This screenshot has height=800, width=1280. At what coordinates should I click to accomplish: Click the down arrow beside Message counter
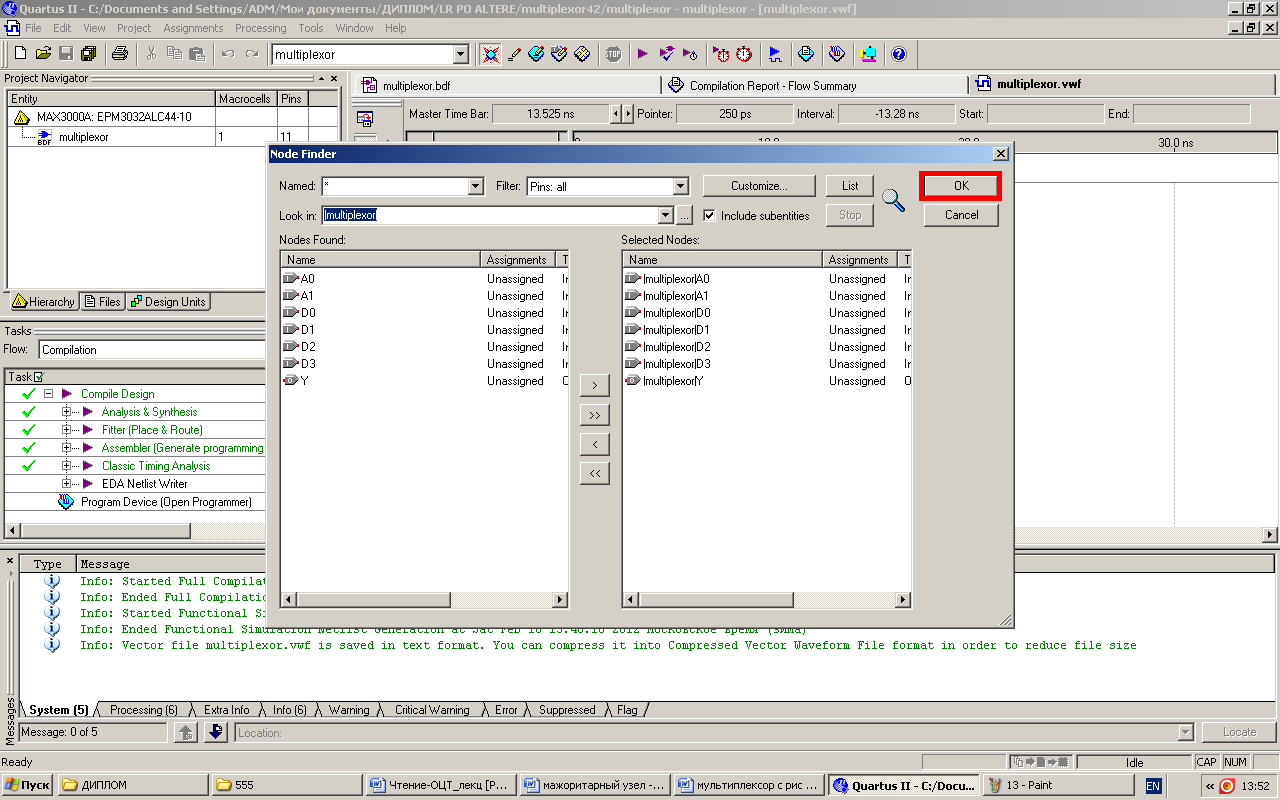[x=216, y=733]
